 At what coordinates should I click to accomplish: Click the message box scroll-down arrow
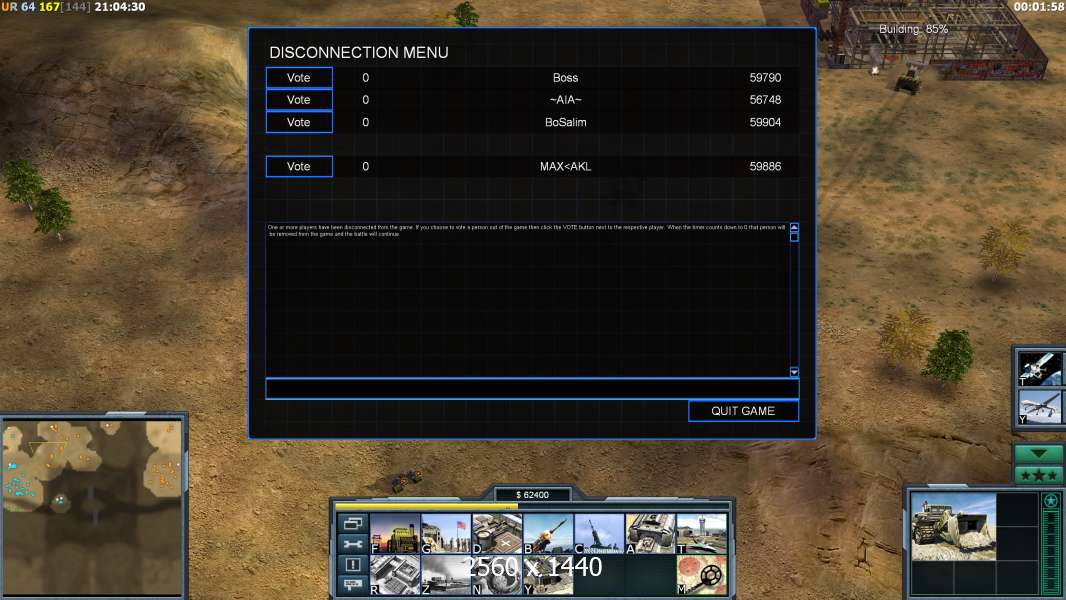(794, 372)
